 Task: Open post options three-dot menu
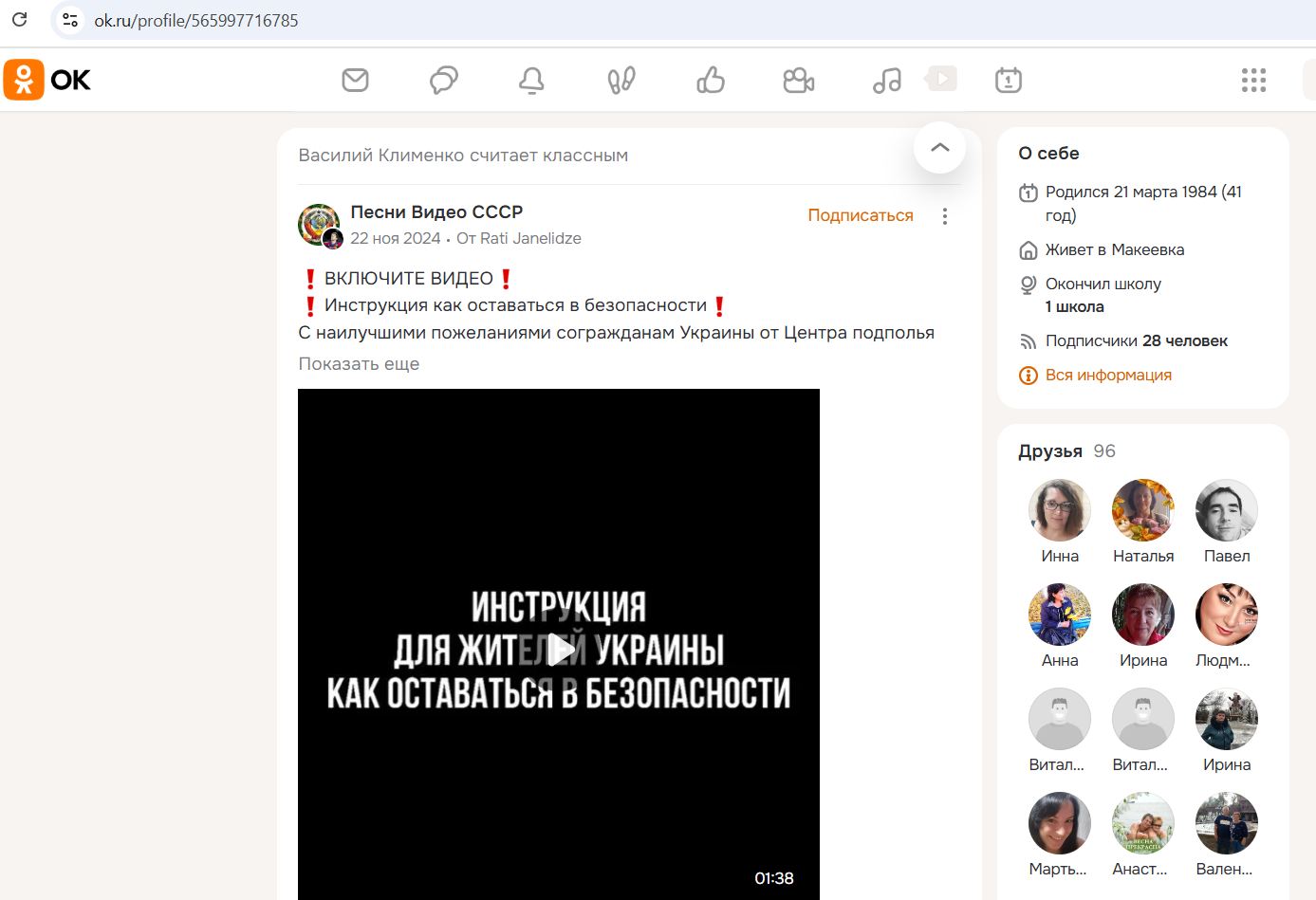pos(944,216)
